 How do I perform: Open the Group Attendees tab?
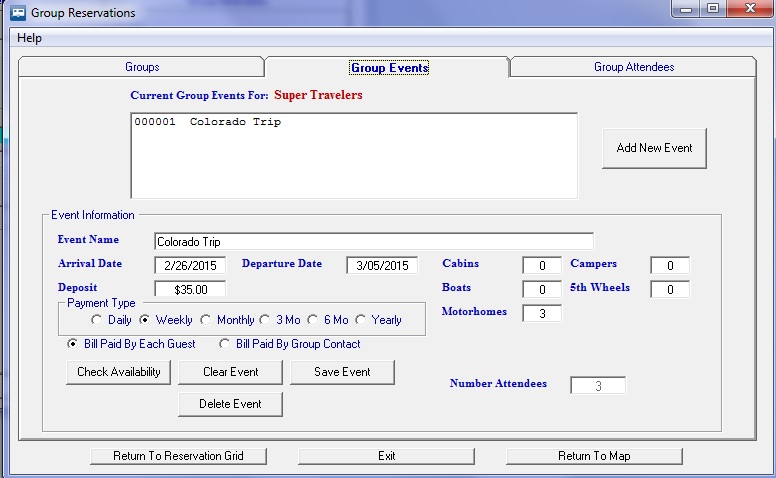(634, 67)
